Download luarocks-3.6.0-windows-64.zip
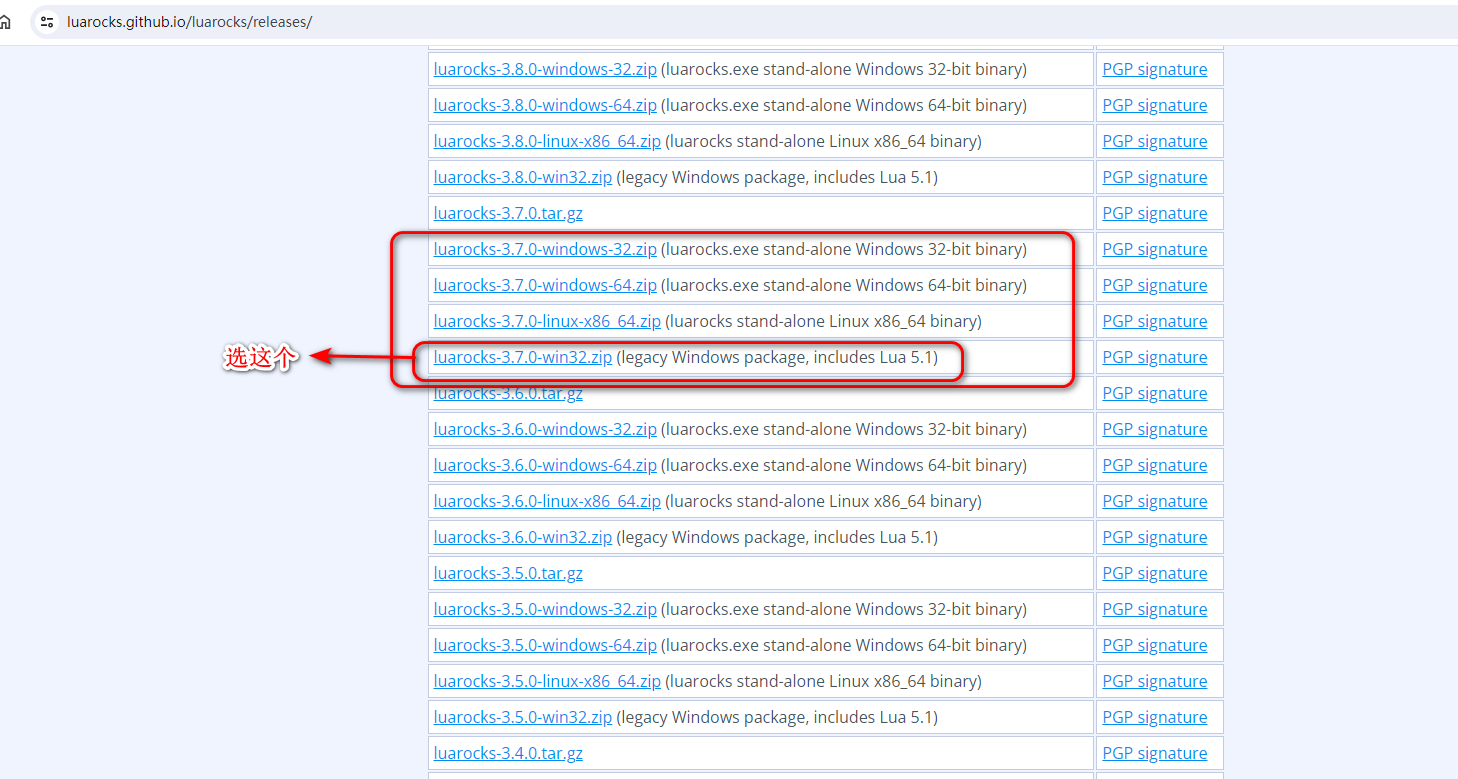The width and height of the screenshot is (1458, 779). 545,465
